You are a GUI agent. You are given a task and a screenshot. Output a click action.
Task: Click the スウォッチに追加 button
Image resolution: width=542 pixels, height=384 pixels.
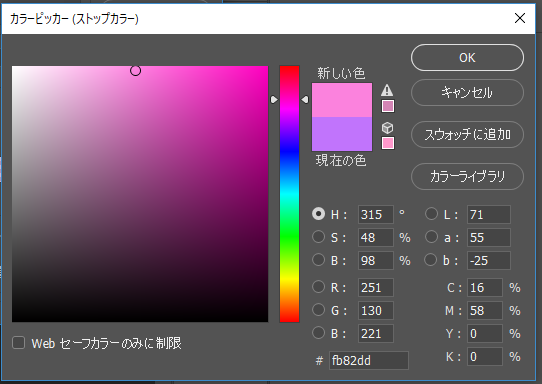pyautogui.click(x=467, y=134)
